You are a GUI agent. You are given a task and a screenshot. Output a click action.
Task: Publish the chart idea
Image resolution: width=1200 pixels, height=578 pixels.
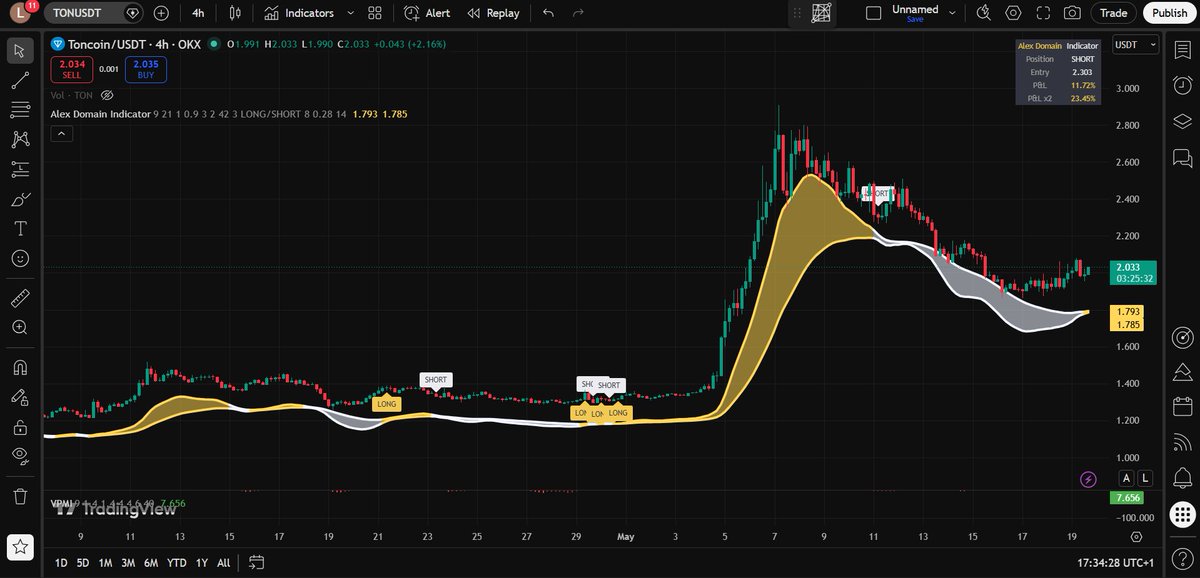coord(1169,13)
